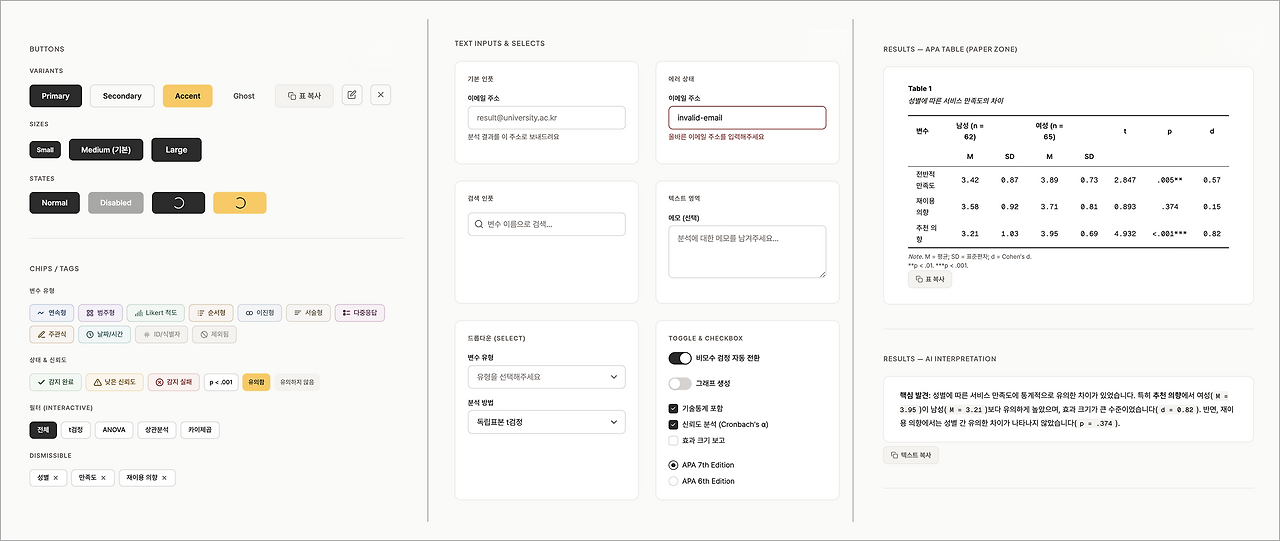Turn off 비모수 검정 자동 전환 switch
This screenshot has width=1280, height=541.
pyautogui.click(x=680, y=358)
